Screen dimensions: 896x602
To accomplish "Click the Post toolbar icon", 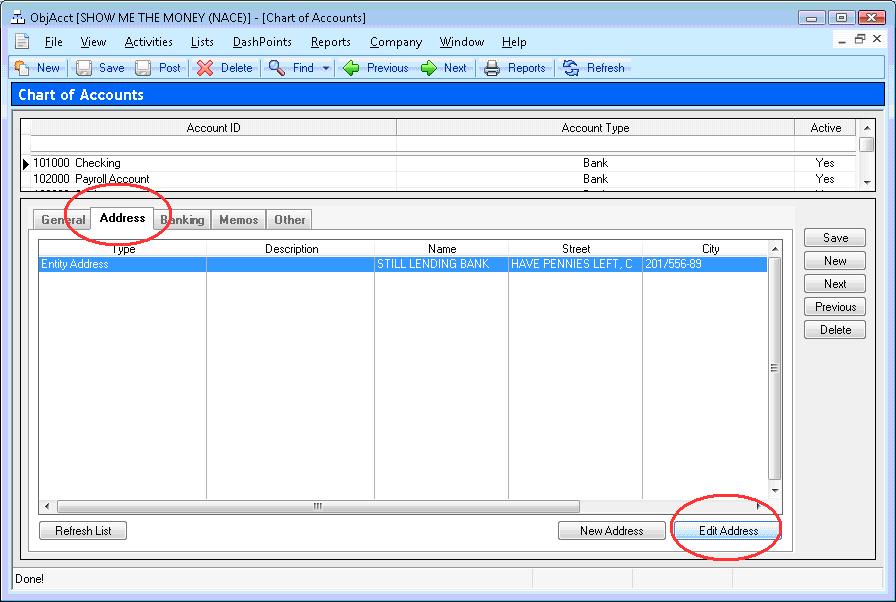I will [x=144, y=68].
